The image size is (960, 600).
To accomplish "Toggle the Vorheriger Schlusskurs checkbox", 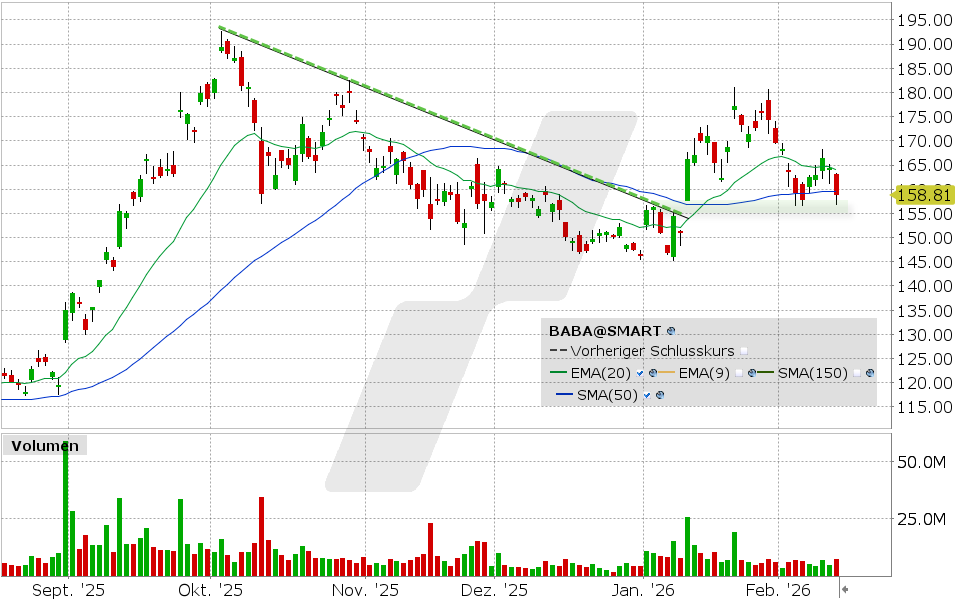I will tap(745, 351).
